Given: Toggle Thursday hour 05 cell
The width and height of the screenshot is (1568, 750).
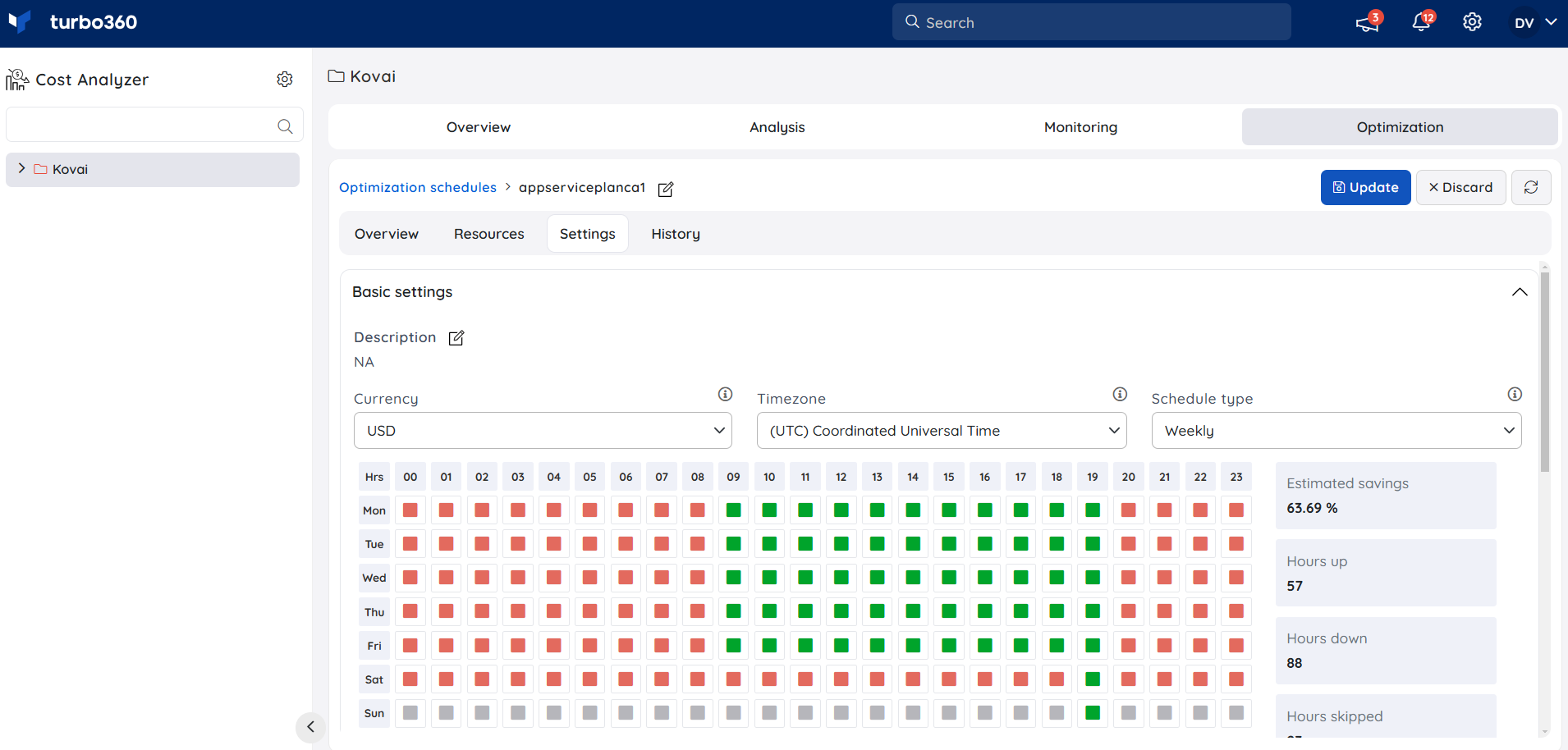Looking at the screenshot, I should [589, 611].
